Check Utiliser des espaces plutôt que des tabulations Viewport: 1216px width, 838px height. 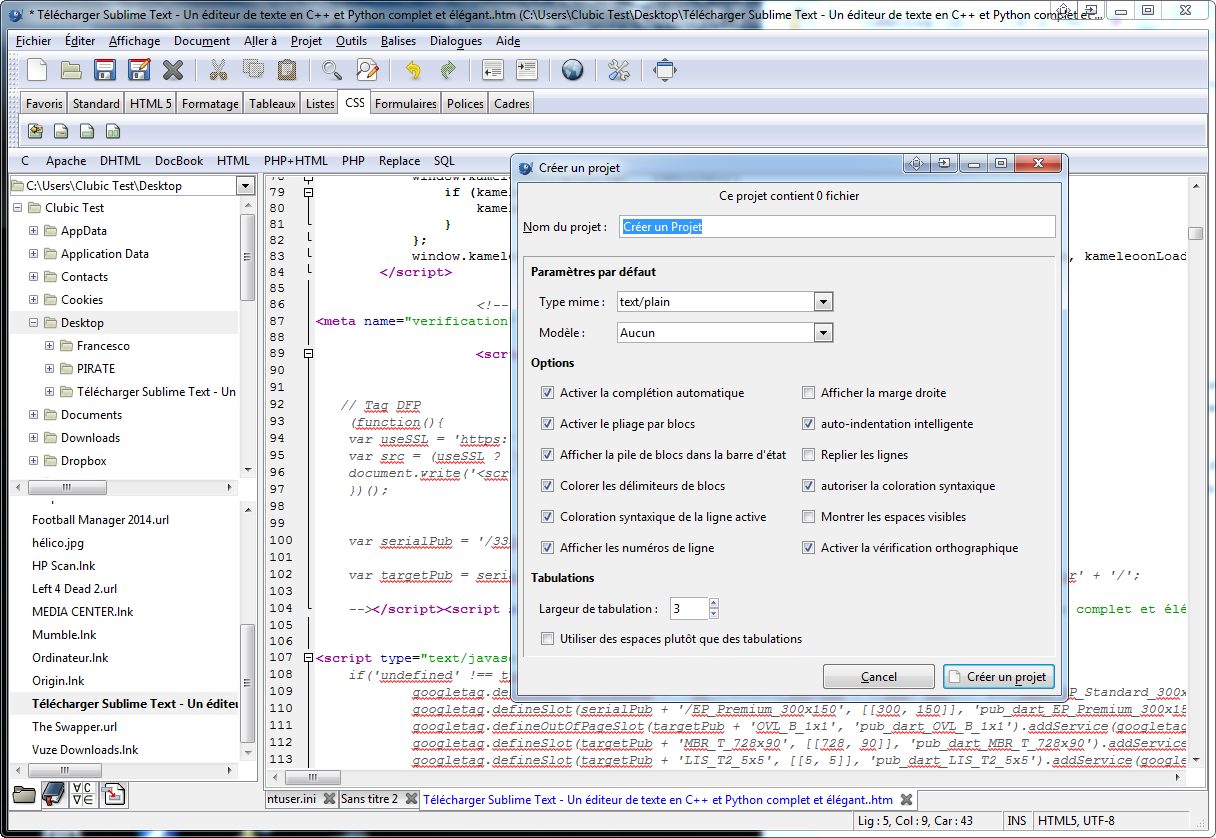click(547, 639)
